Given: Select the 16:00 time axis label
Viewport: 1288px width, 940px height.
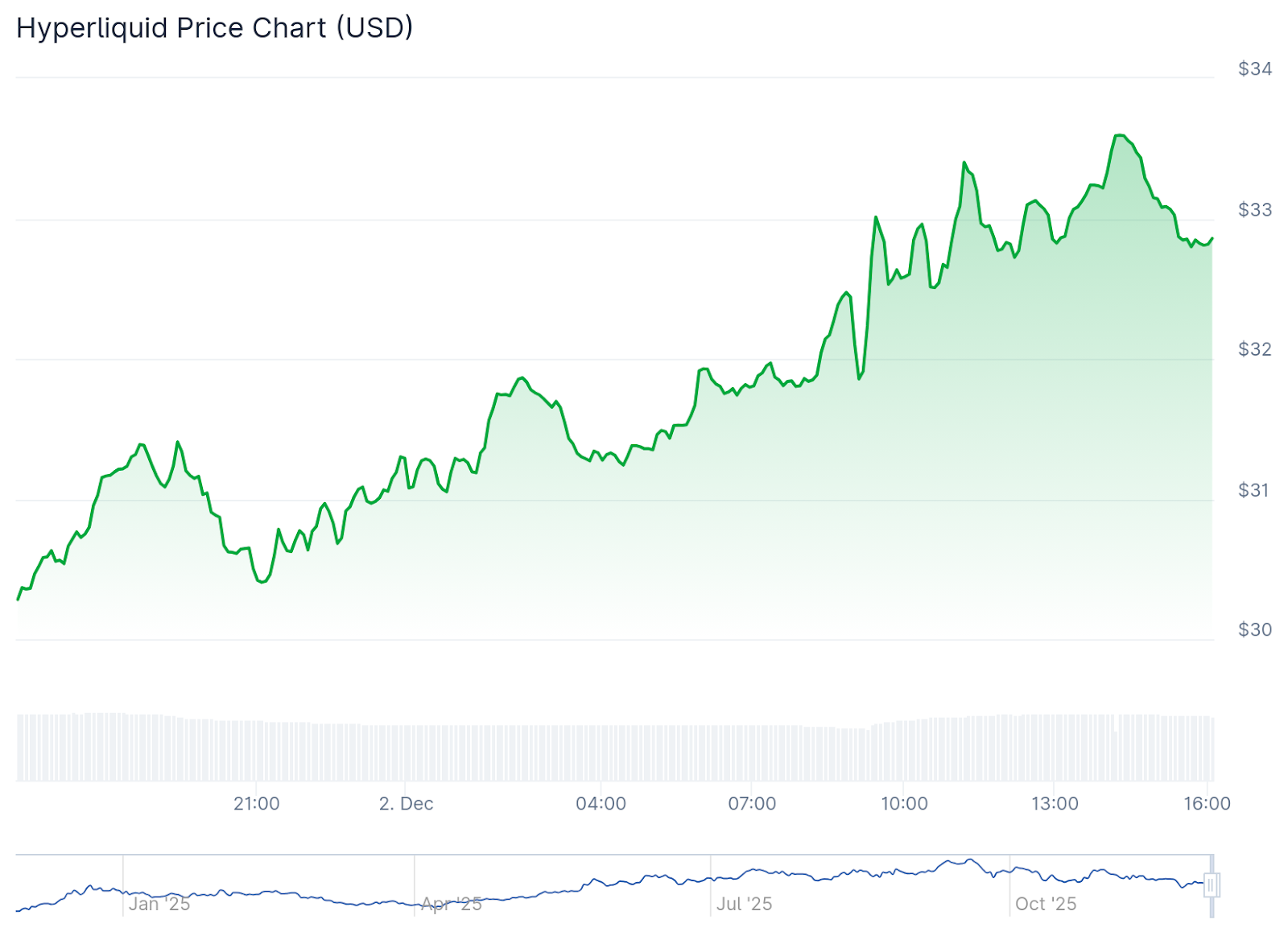Looking at the screenshot, I should (x=1207, y=803).
